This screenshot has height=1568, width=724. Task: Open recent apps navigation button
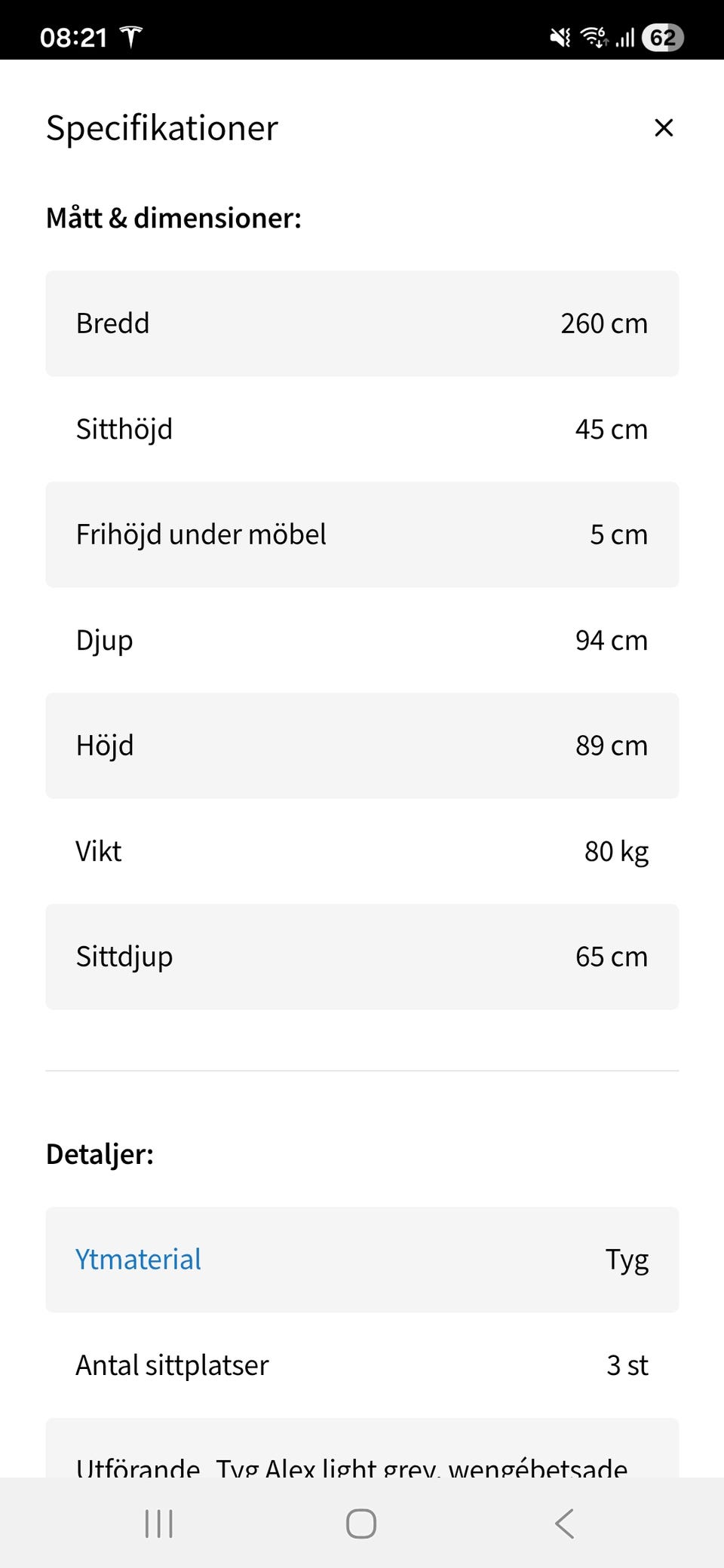coord(158,1524)
